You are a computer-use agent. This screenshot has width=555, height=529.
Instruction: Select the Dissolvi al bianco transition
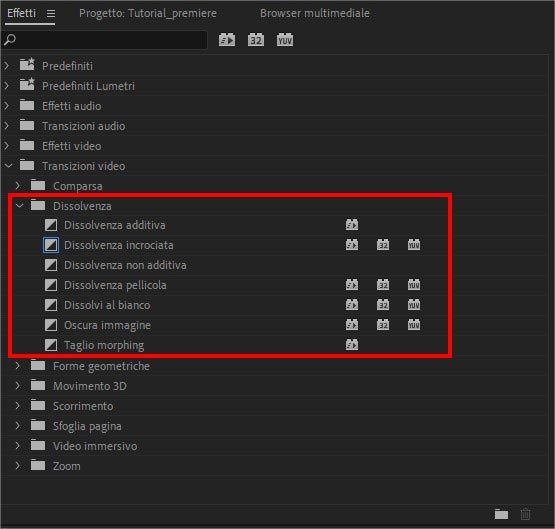click(107, 305)
